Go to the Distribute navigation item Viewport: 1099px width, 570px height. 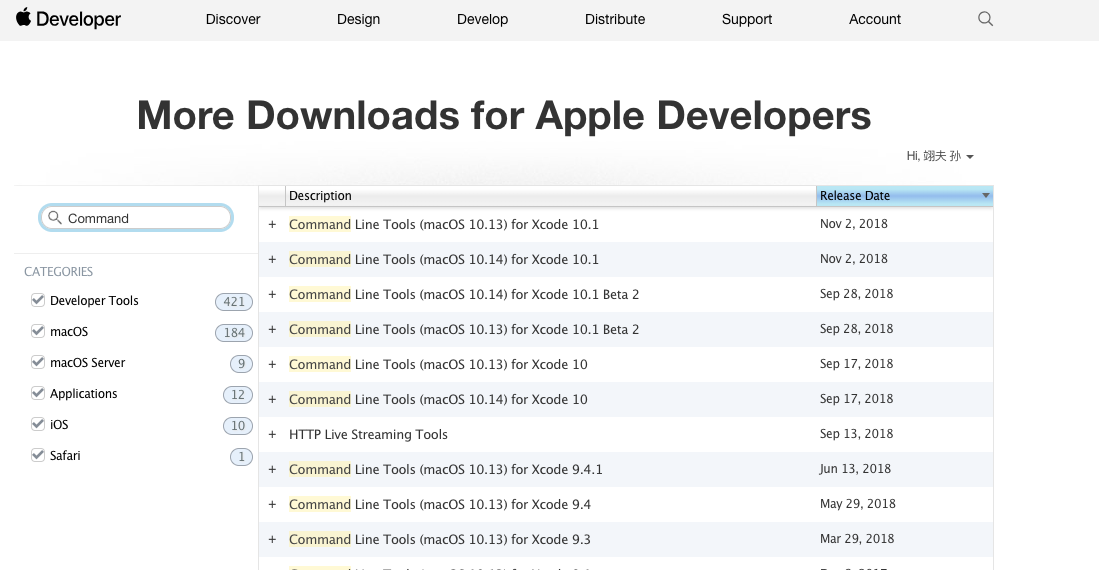[615, 19]
